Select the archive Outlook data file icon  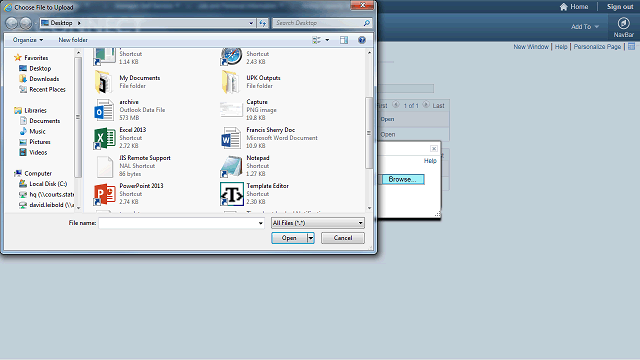click(x=104, y=110)
